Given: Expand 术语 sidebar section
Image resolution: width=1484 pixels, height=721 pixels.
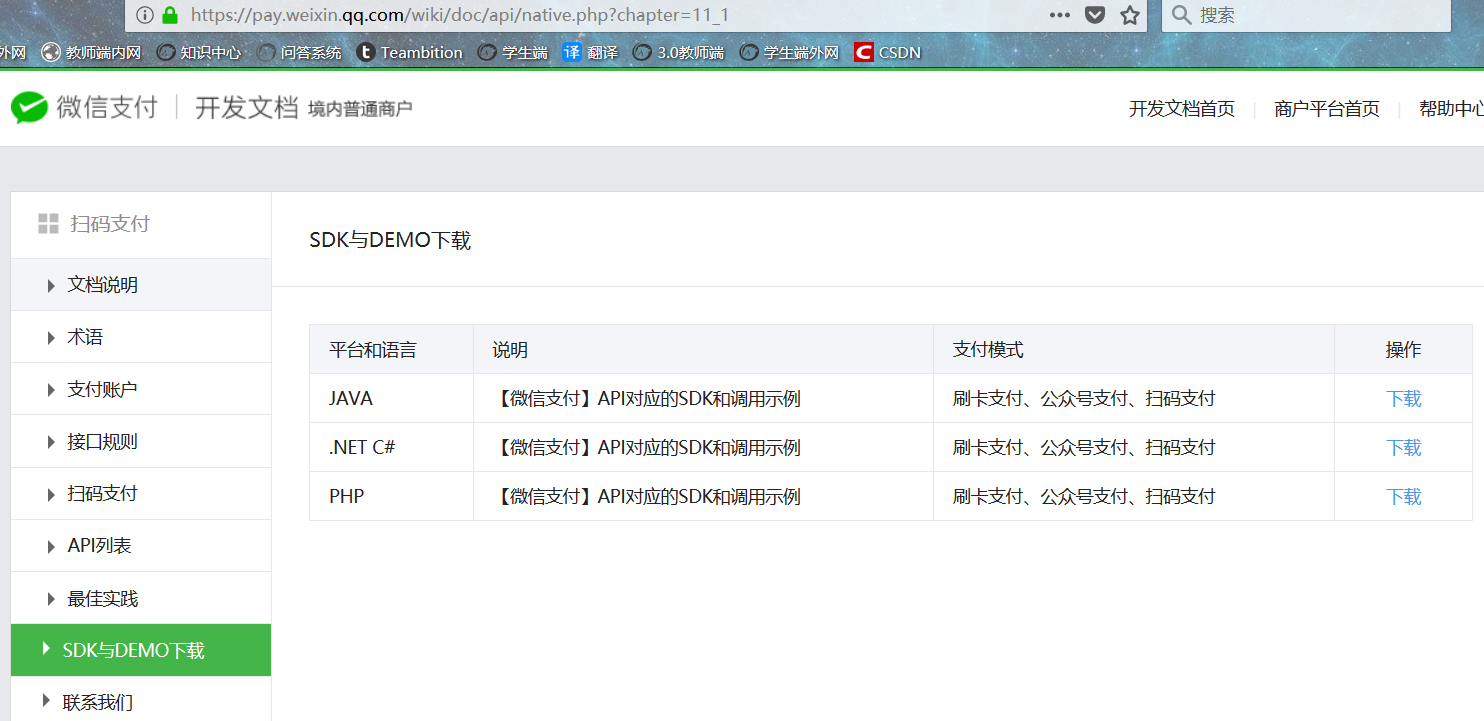Looking at the screenshot, I should pyautogui.click(x=141, y=337).
